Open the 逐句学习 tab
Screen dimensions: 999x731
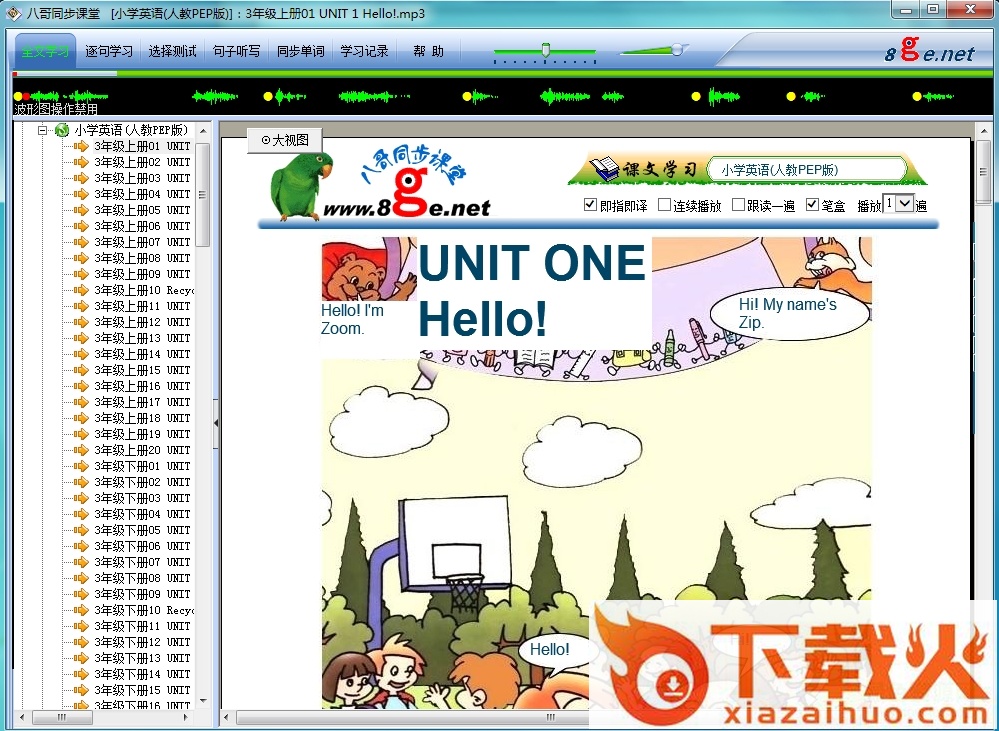[x=109, y=52]
